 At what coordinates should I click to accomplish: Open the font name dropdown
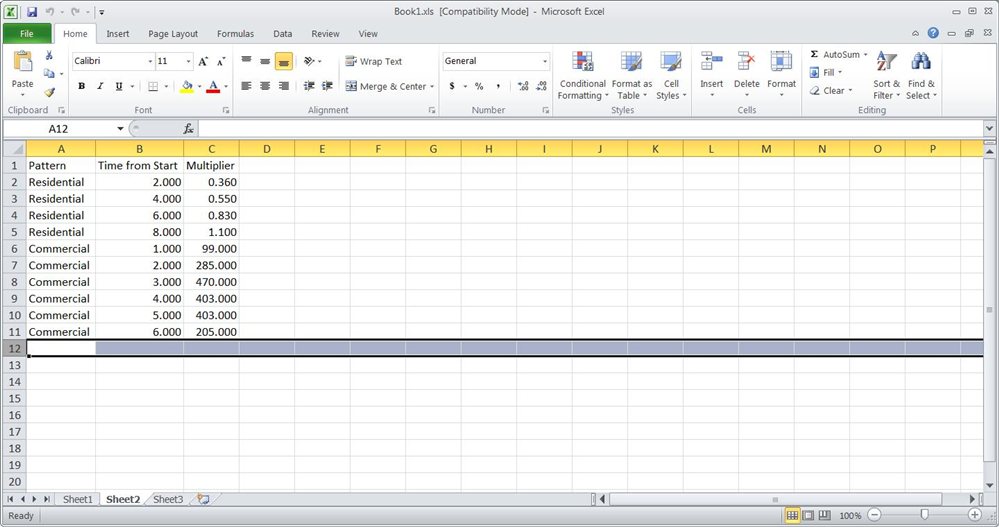(149, 61)
